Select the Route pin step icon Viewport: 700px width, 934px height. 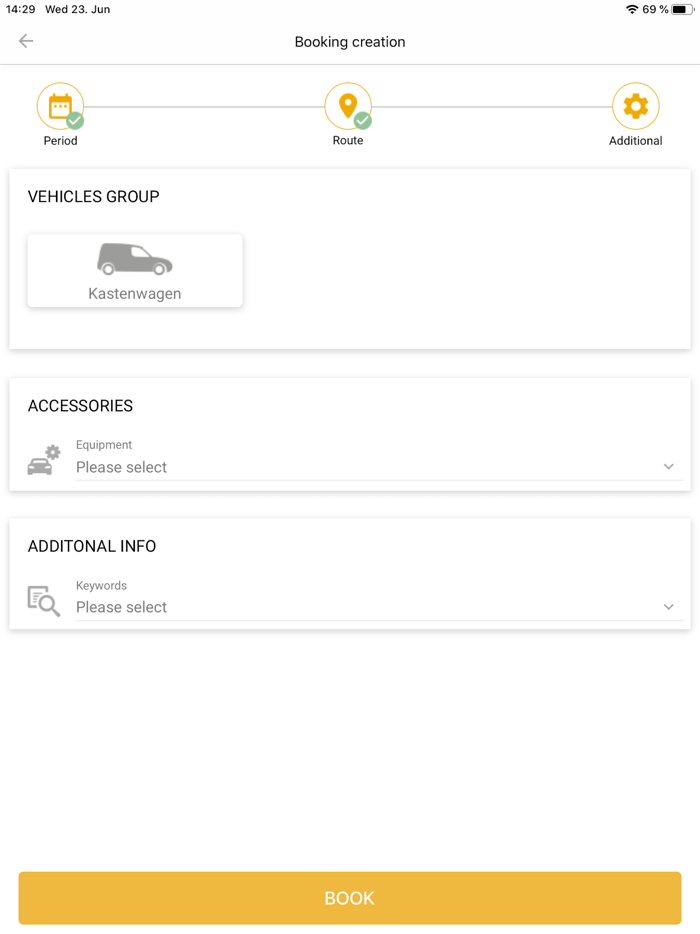click(348, 105)
